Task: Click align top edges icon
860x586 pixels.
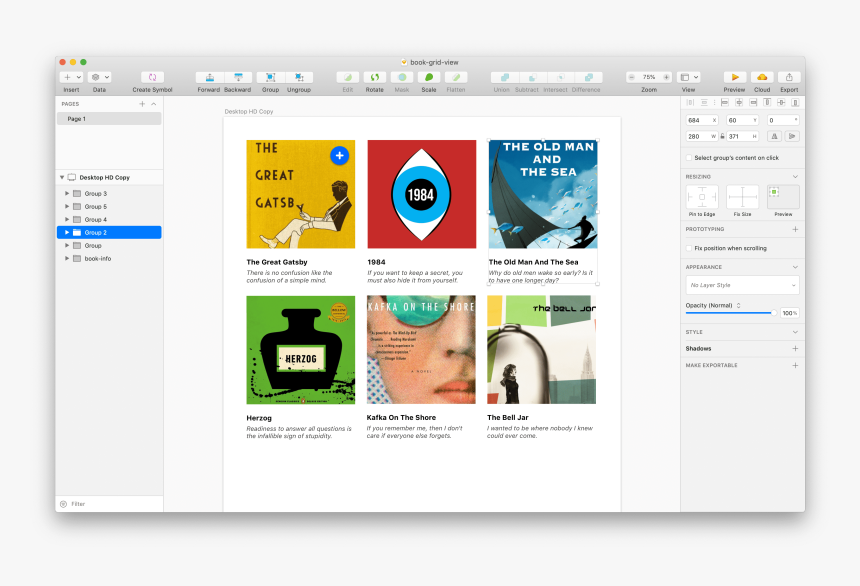Action: coord(767,102)
